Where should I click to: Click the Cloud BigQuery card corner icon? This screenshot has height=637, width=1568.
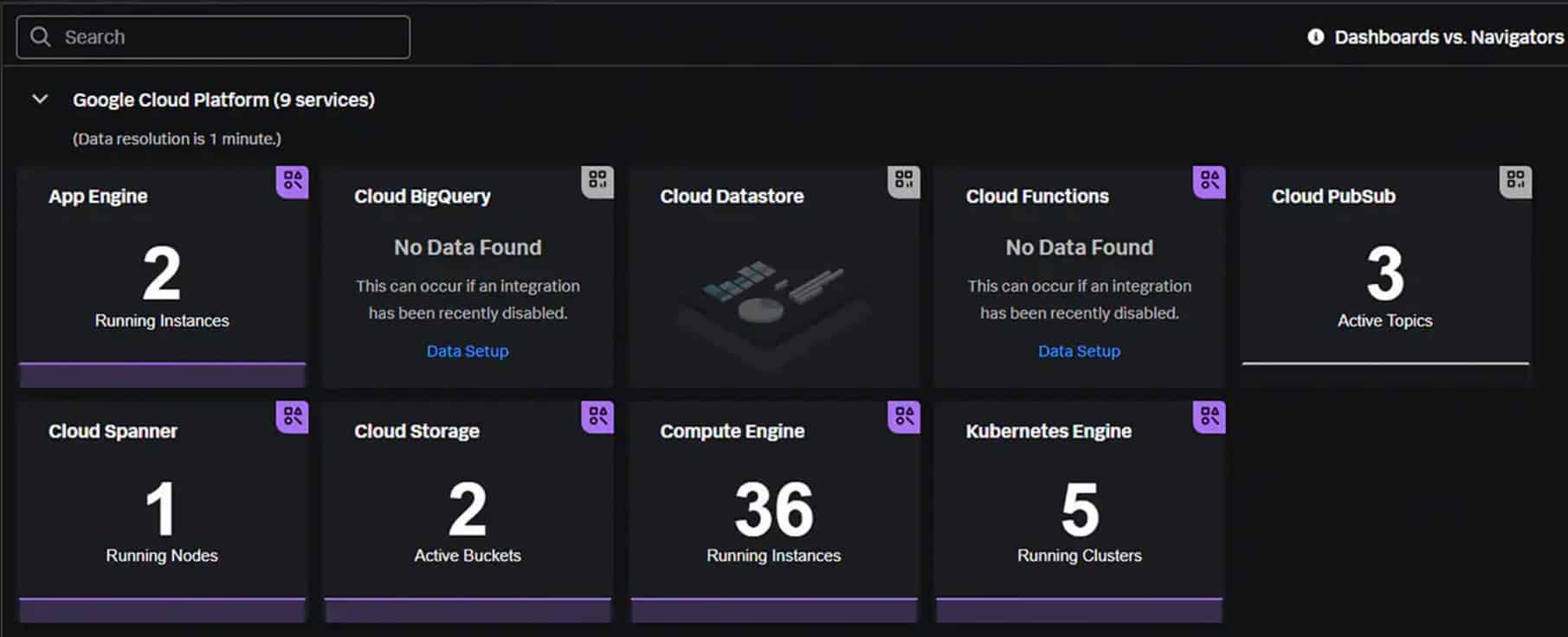(x=598, y=182)
